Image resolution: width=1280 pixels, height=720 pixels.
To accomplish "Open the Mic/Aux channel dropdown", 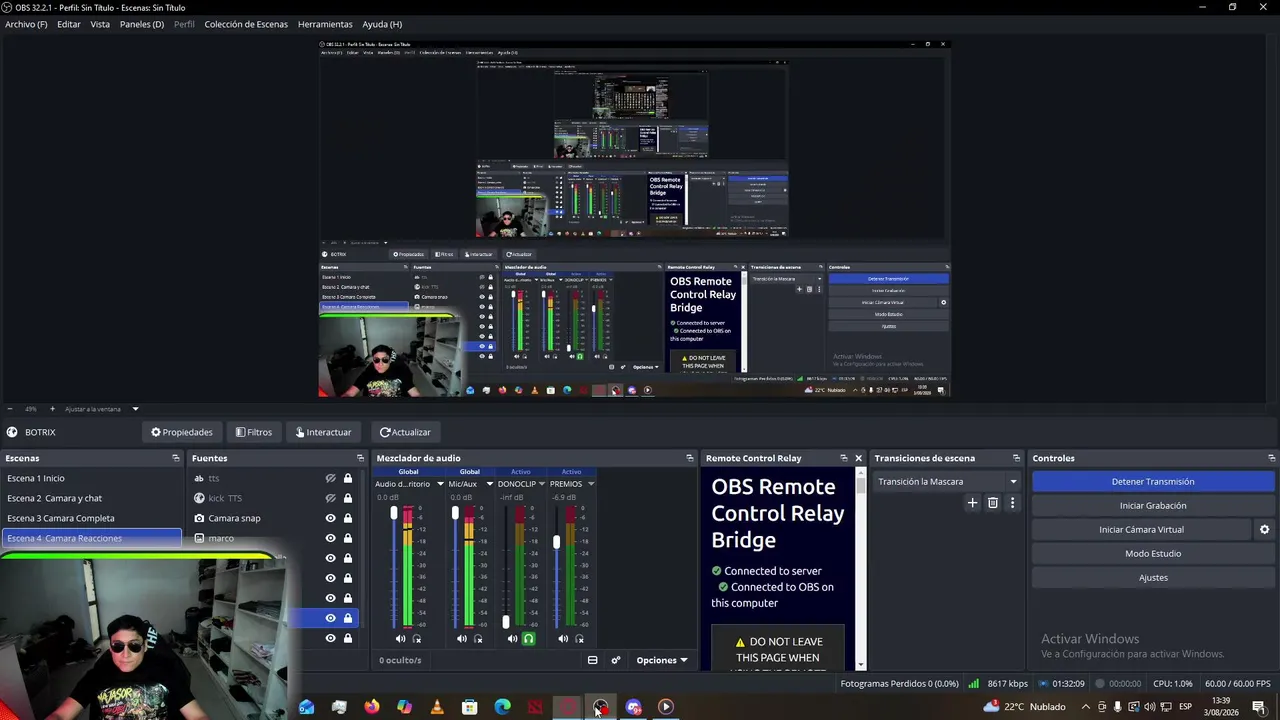I will [490, 484].
